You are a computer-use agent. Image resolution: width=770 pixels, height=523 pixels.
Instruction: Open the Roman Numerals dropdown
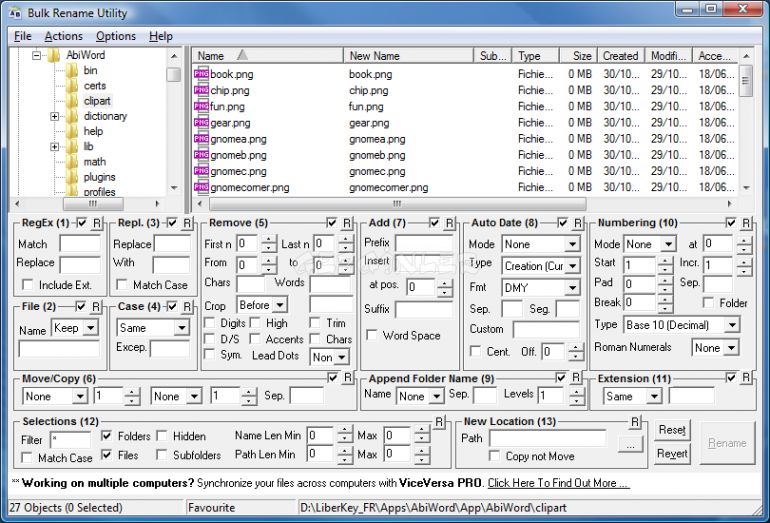pyautogui.click(x=732, y=348)
